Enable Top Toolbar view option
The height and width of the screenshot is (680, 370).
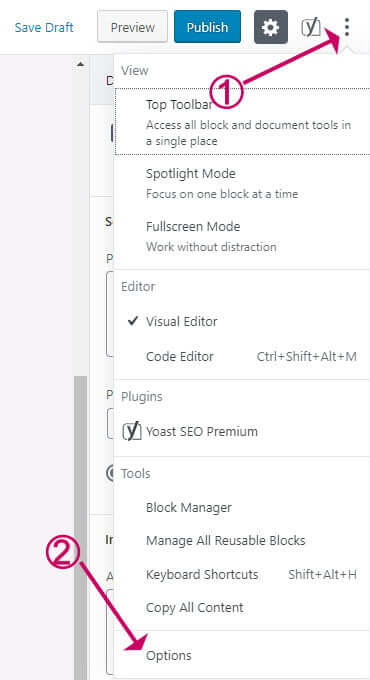click(242, 122)
